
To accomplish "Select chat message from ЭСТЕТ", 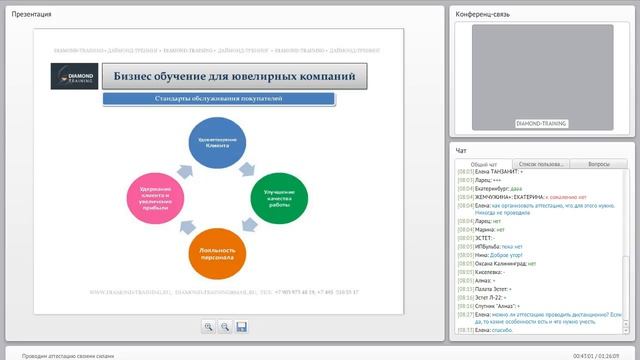I will click(x=476, y=238).
